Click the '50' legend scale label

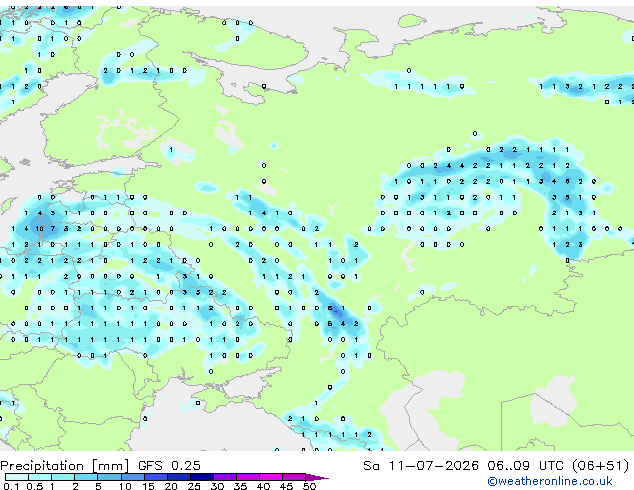[310, 486]
